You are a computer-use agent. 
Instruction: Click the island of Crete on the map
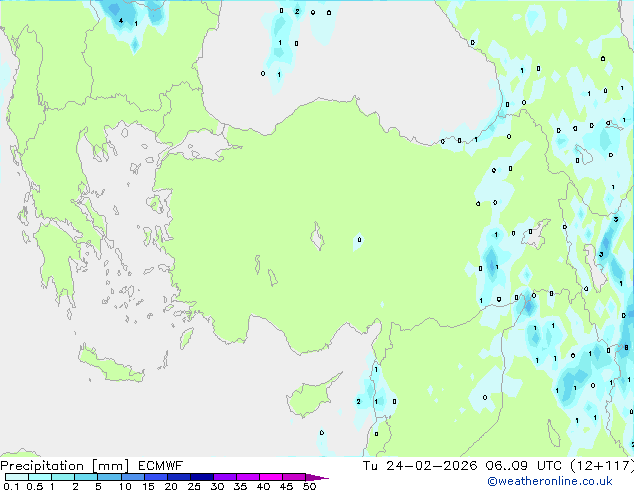click(110, 365)
